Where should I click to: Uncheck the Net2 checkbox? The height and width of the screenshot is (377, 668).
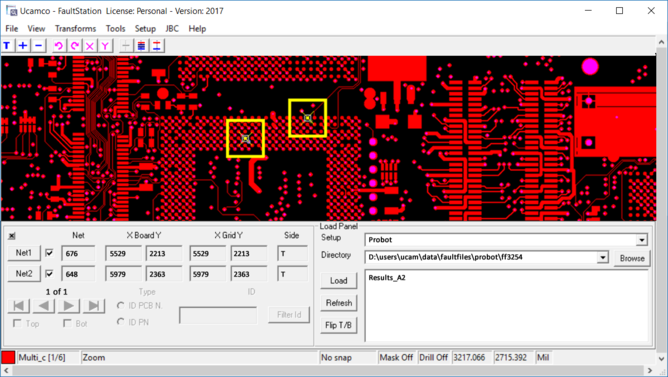tap(49, 273)
